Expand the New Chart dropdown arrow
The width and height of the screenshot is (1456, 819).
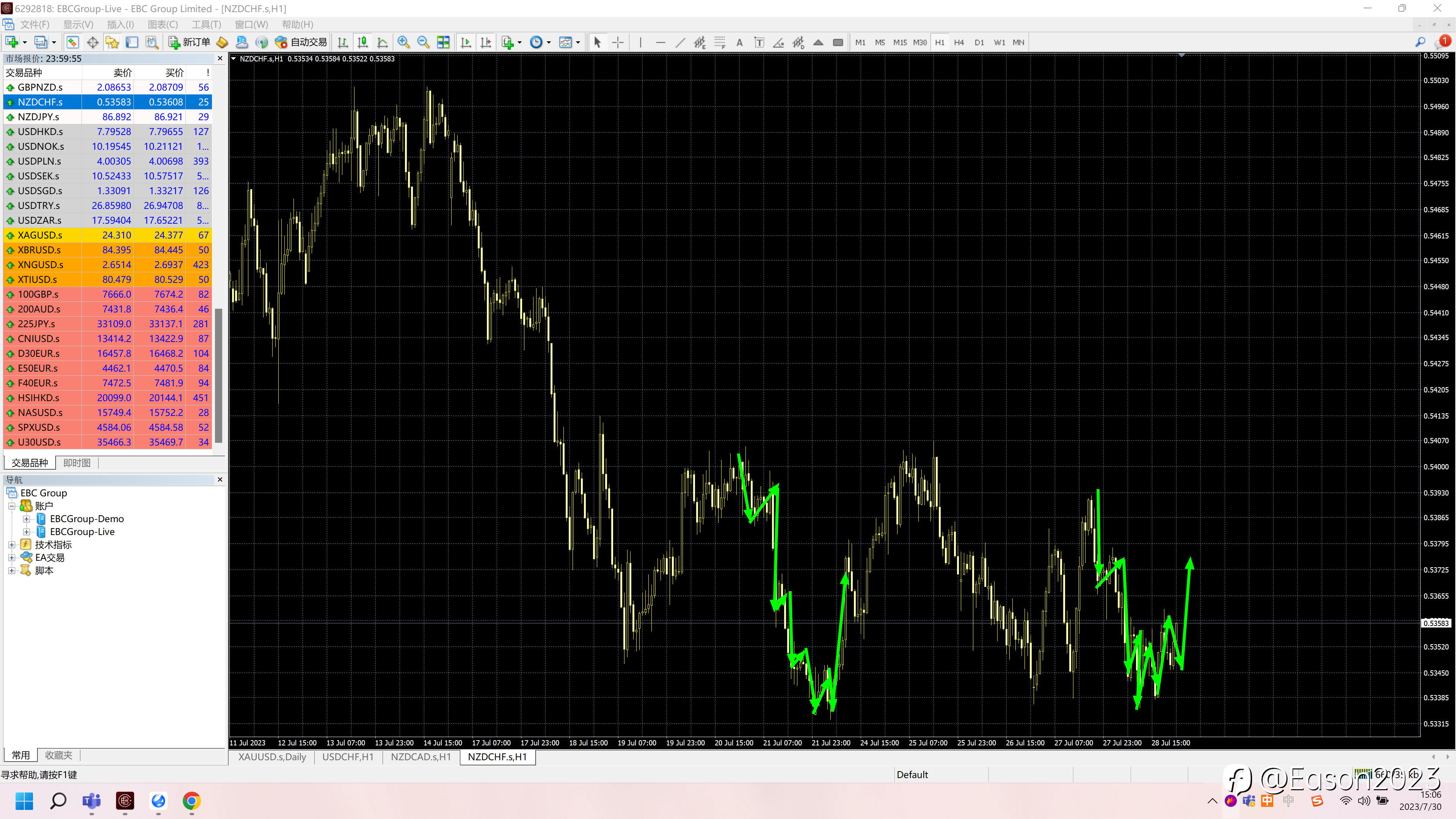click(24, 42)
